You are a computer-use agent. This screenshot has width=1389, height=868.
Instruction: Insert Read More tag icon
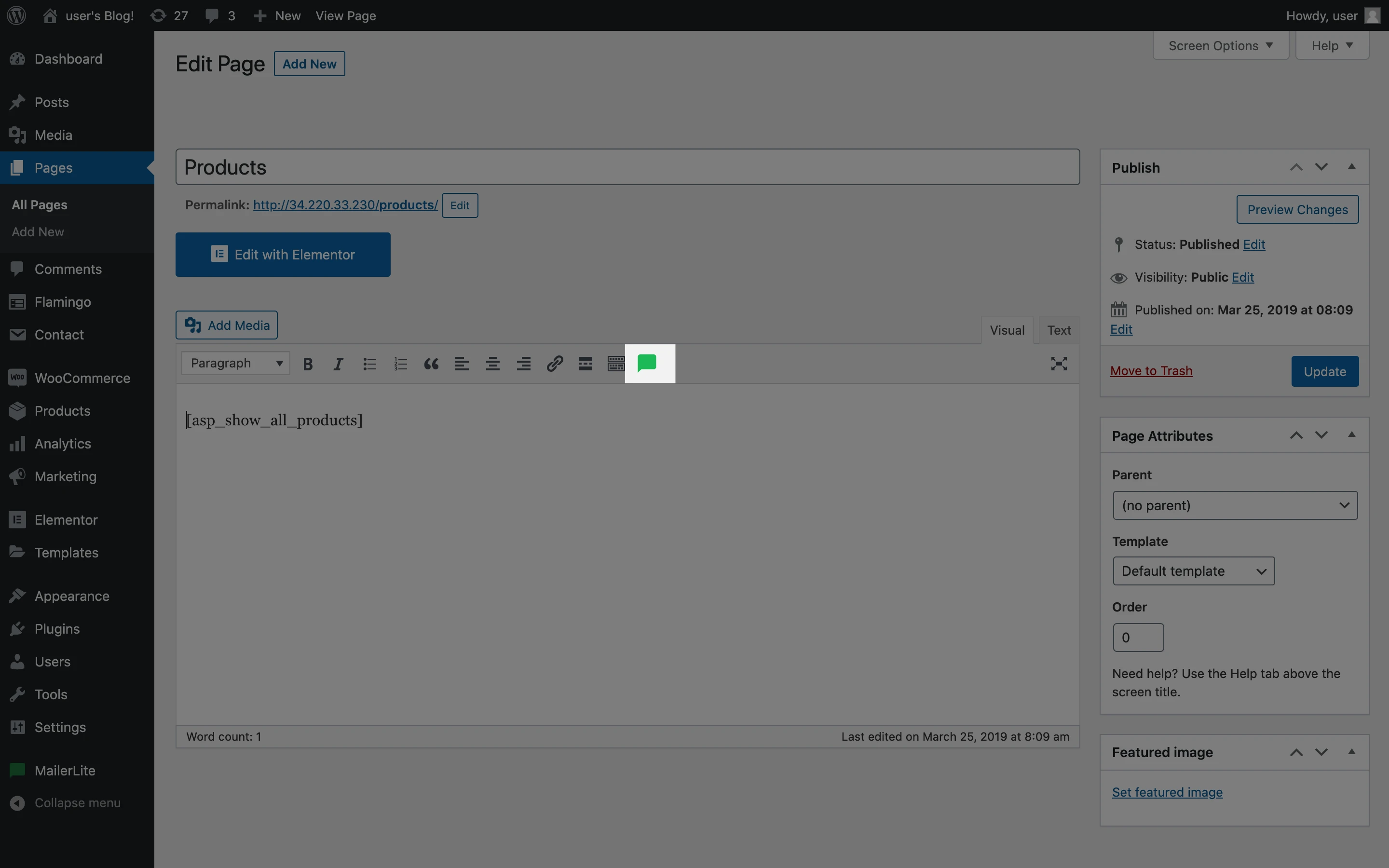pos(585,364)
